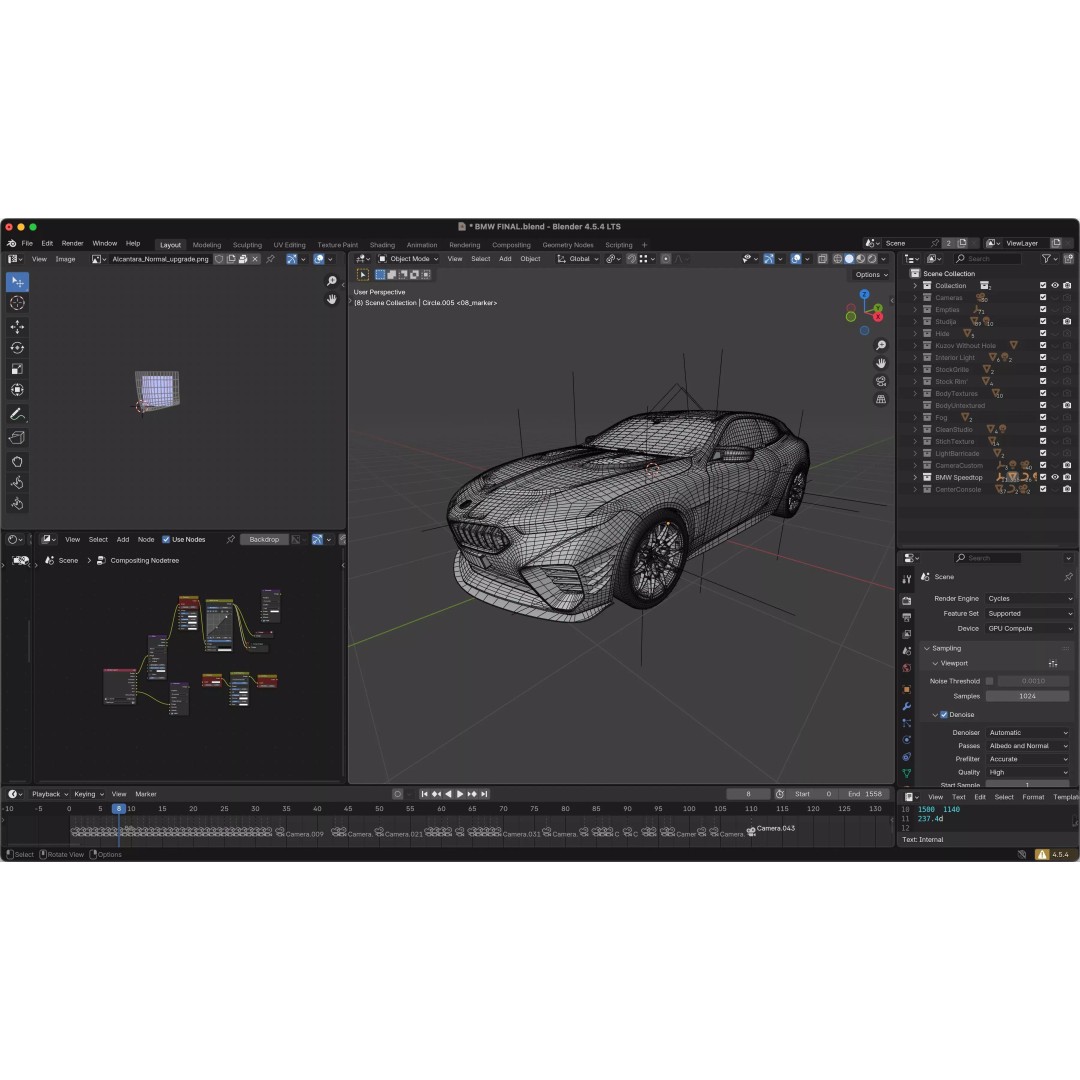Switch perspective/orthographic grid gizmo
The height and width of the screenshot is (1080, 1080).
(880, 399)
